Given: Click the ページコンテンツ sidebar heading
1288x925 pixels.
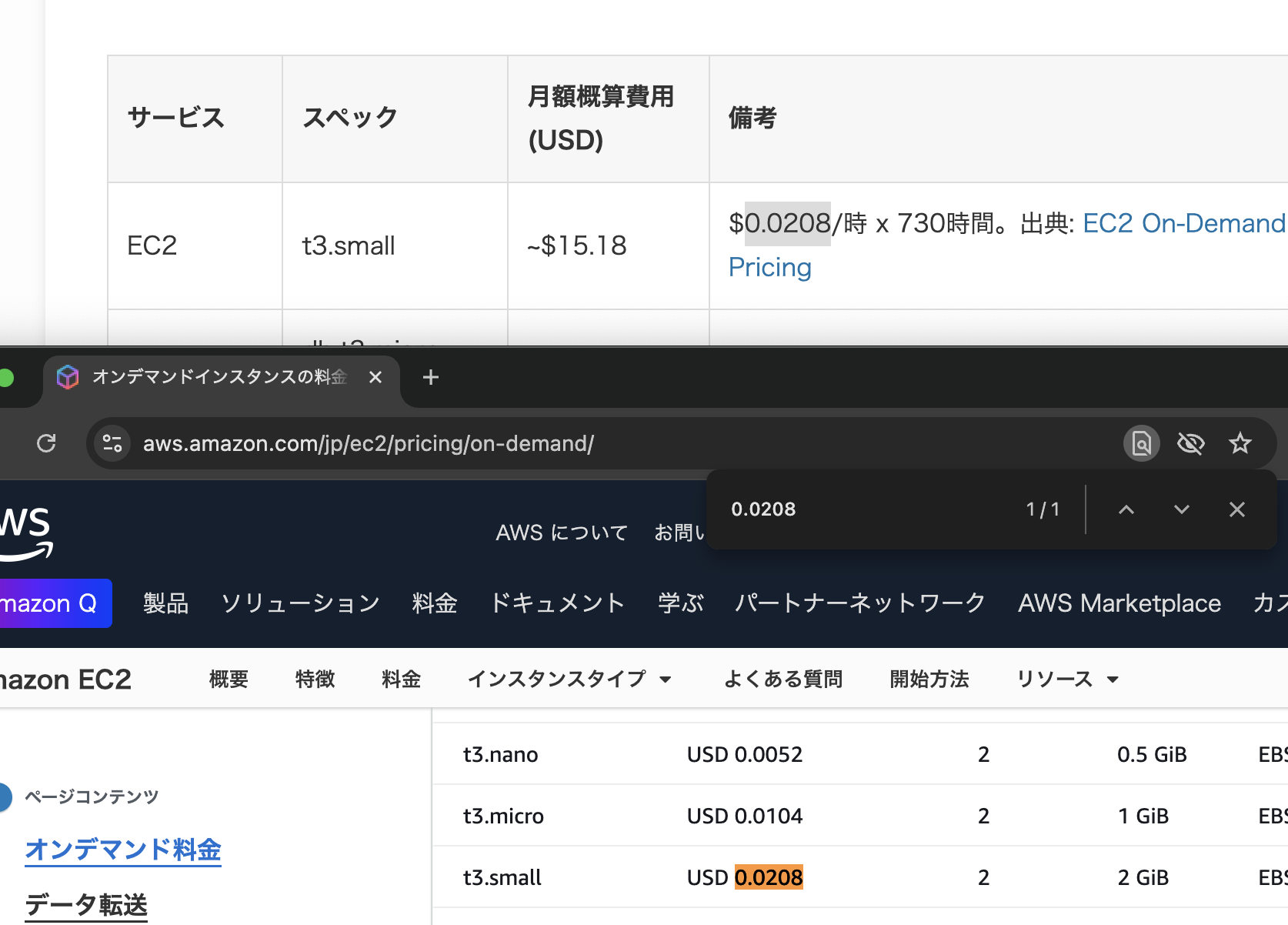Looking at the screenshot, I should (x=92, y=796).
